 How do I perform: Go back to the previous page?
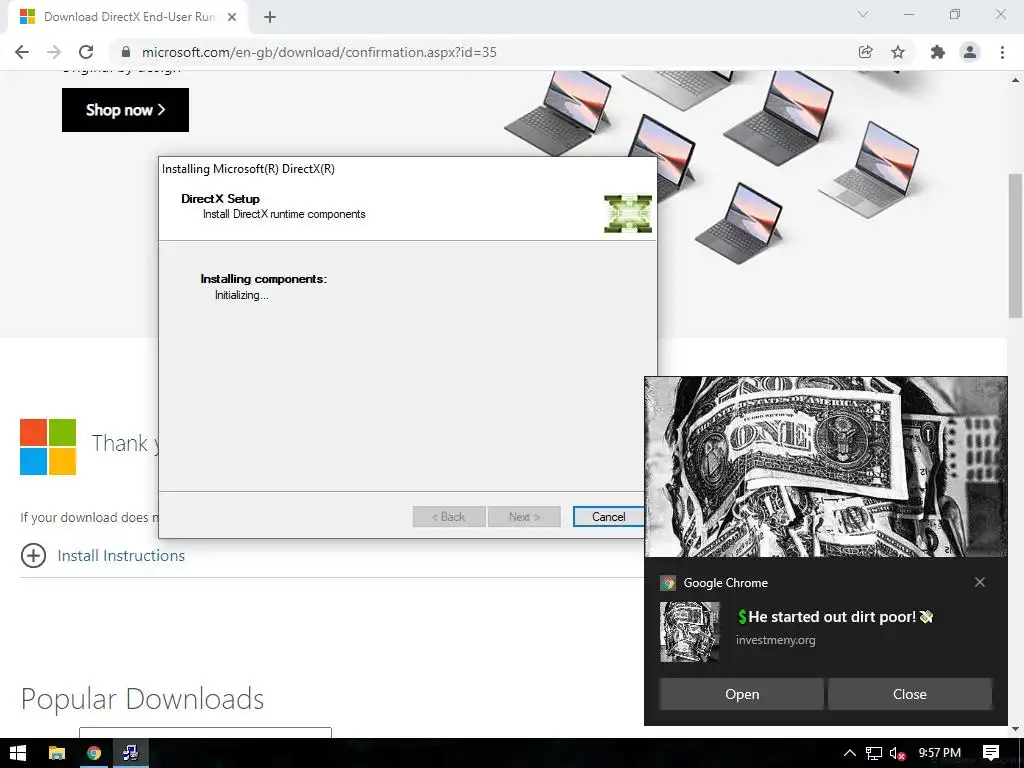point(22,52)
